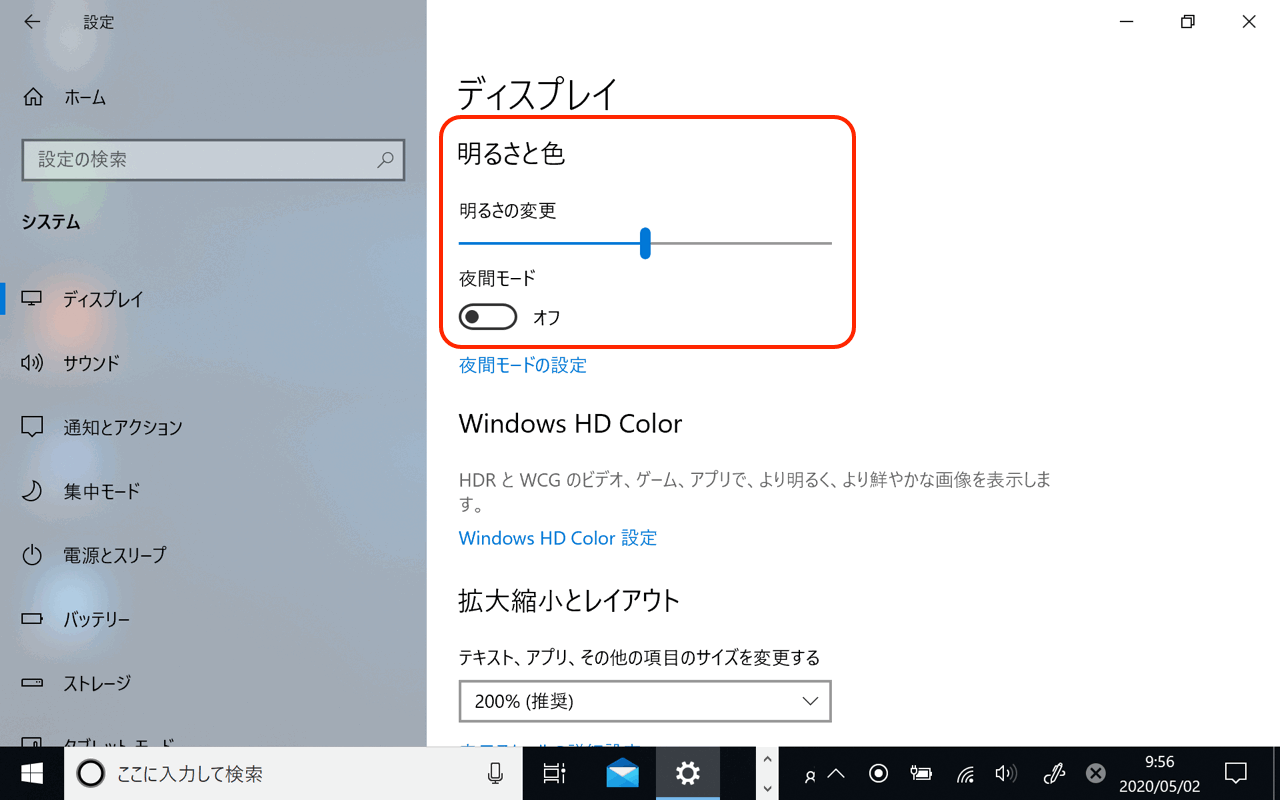Image resolution: width=1280 pixels, height=800 pixels.
Task: Click the 夜間モードの設定 link
Action: [523, 365]
